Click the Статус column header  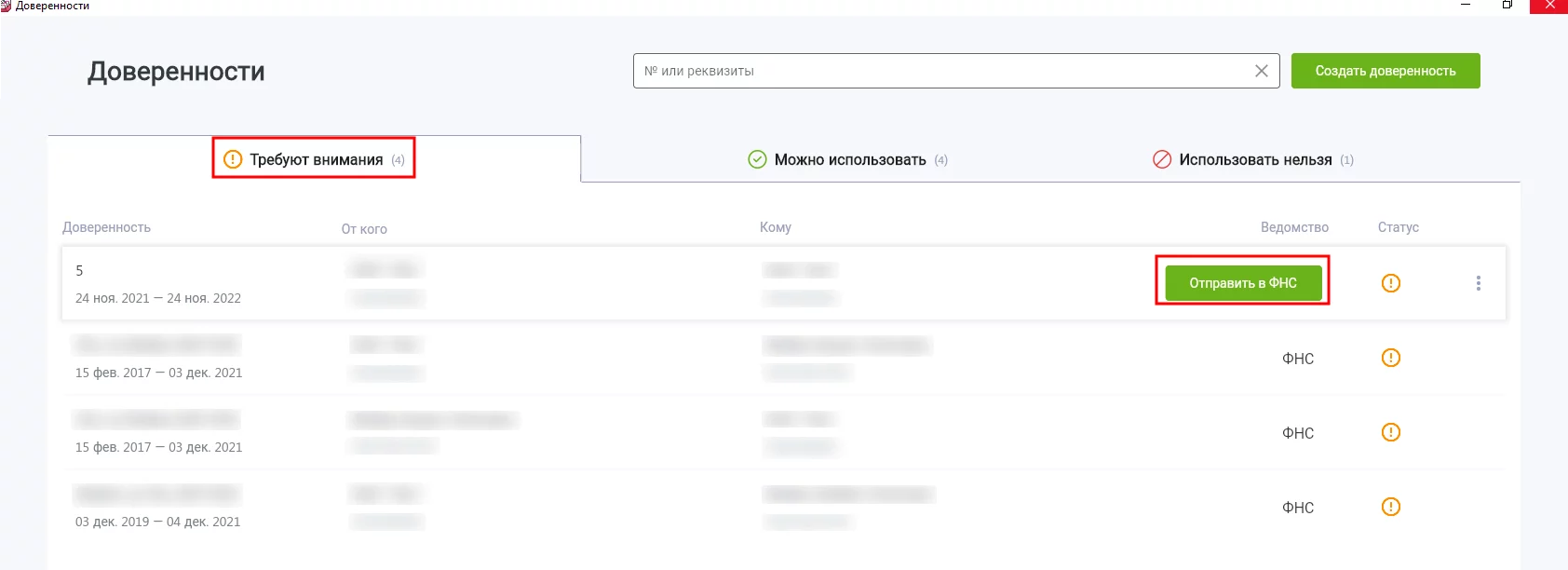point(1398,227)
